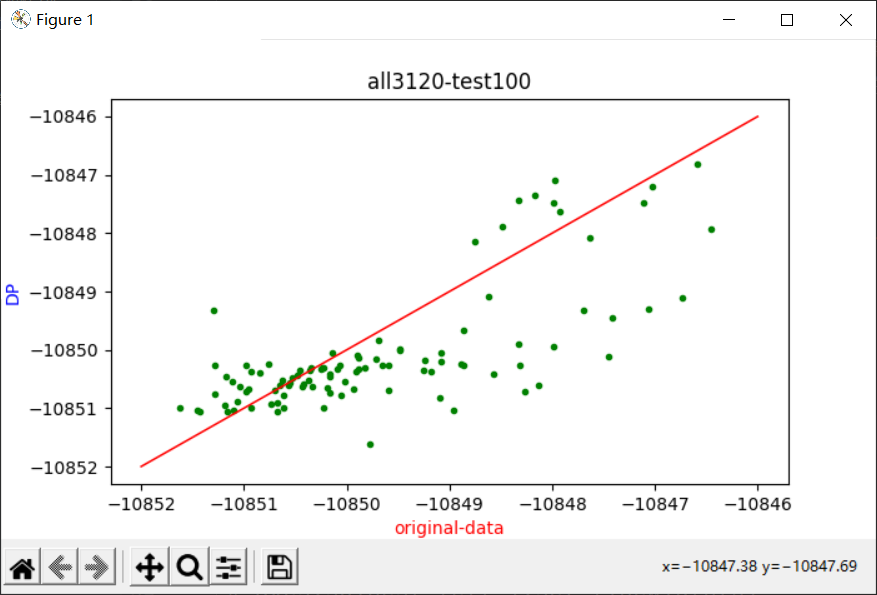
Task: Maximize the Figure 1 window
Action: 787,20
